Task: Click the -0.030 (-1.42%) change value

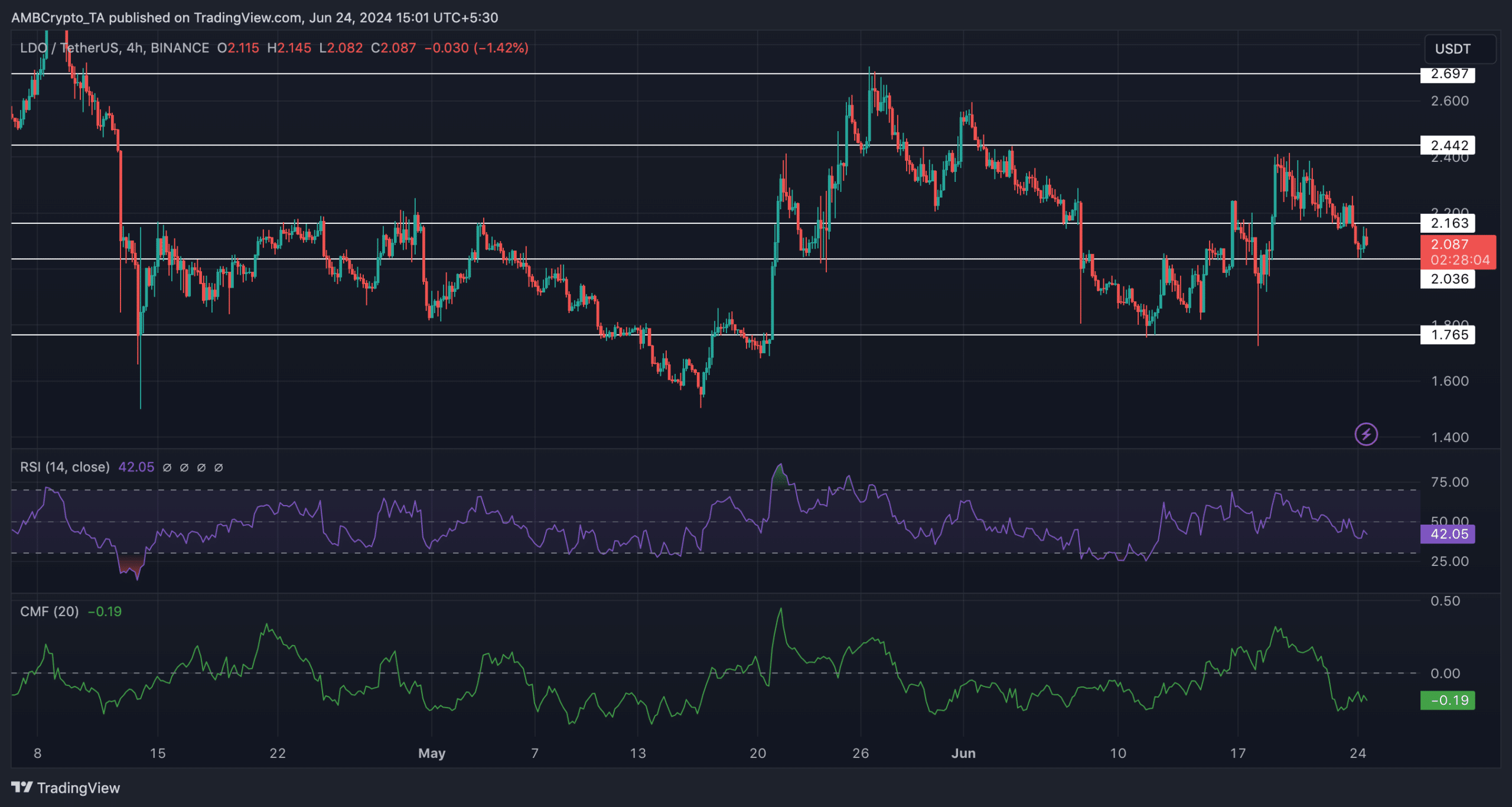Action: 477,48
